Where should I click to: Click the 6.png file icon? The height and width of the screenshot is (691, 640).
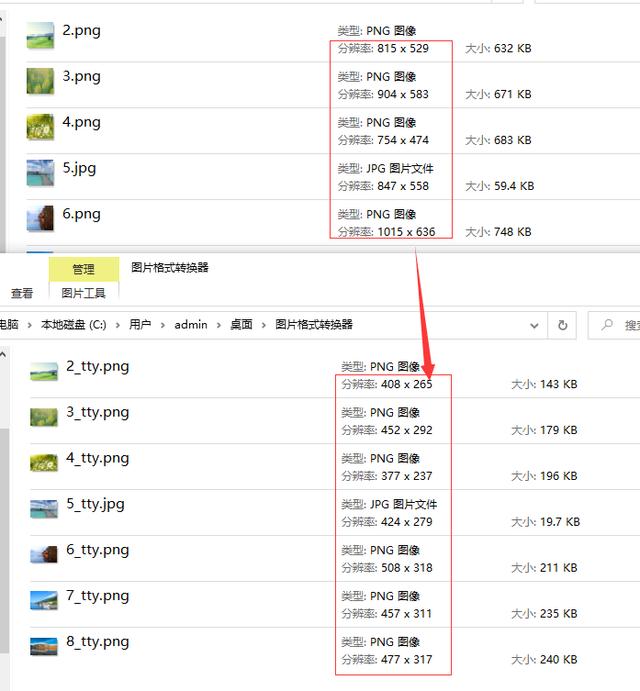40,218
